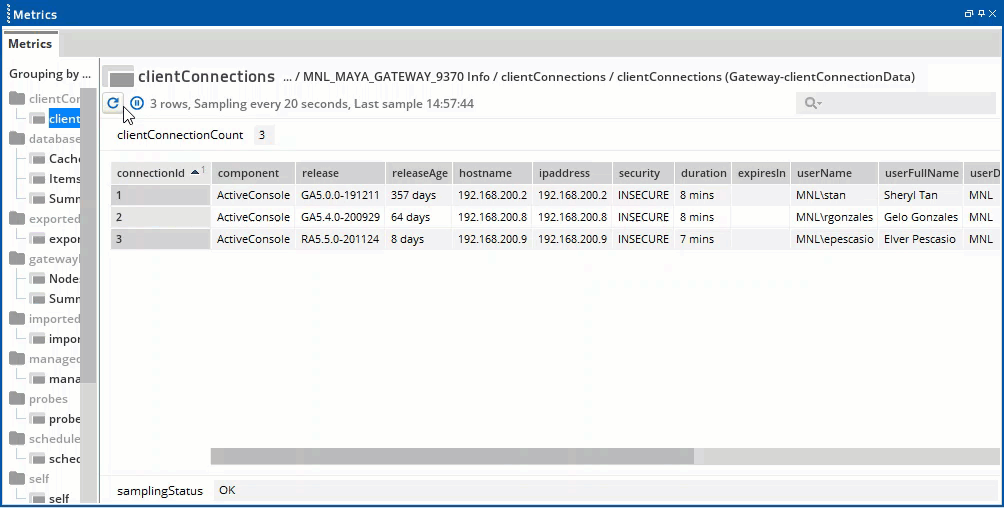Open the probes folder in tree
Screen dimensions: 1004x508
click(x=38, y=398)
